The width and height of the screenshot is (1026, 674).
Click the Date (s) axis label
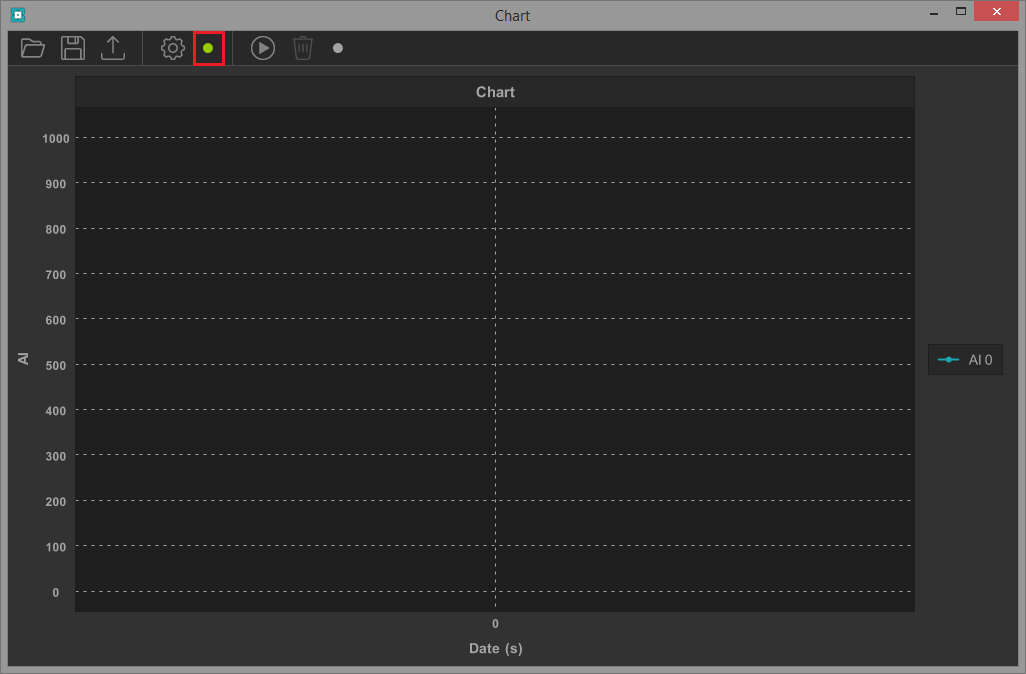click(495, 648)
